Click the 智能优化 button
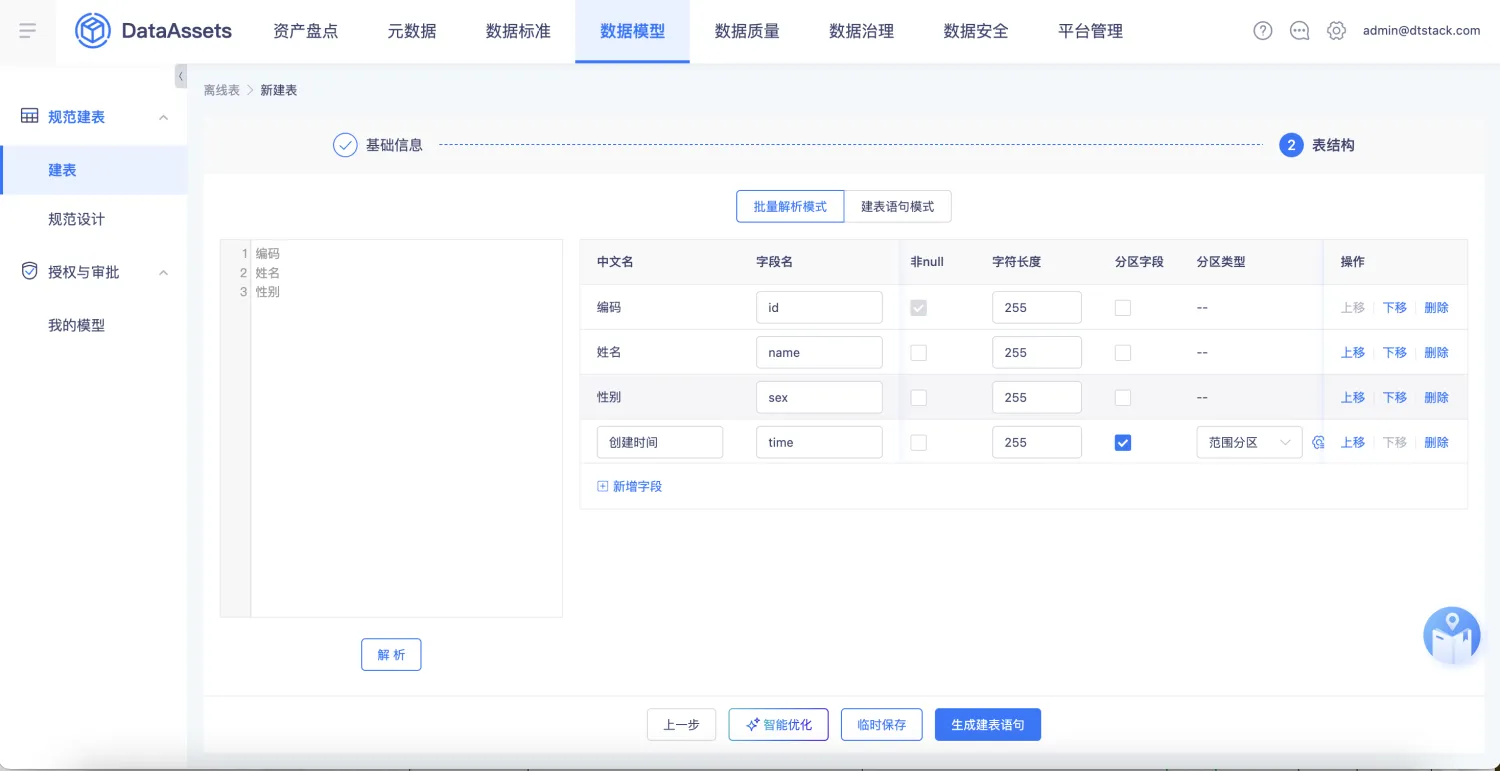Viewport: 1500px width, 771px height. [x=778, y=725]
